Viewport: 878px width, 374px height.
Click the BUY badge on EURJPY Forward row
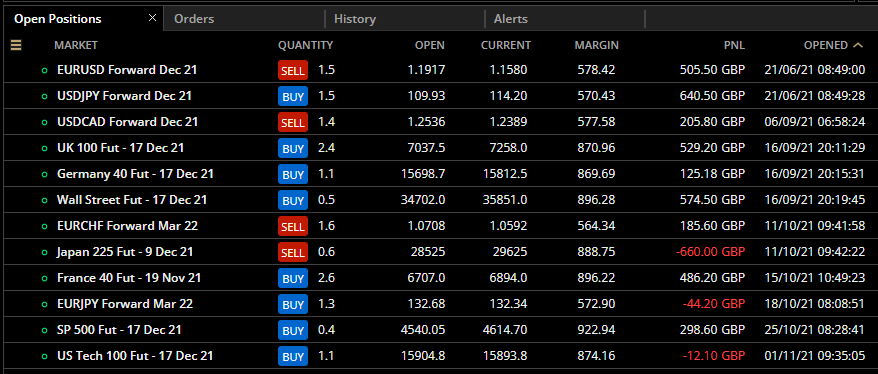coord(293,304)
